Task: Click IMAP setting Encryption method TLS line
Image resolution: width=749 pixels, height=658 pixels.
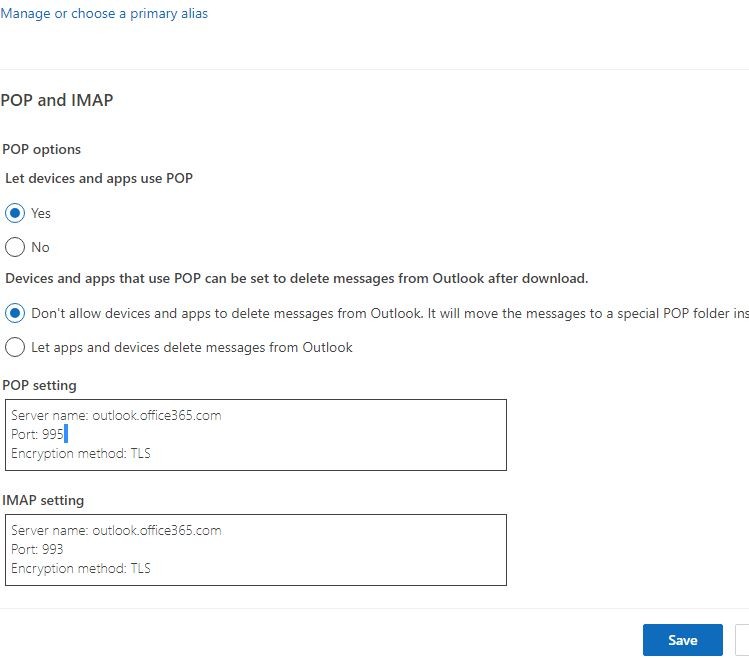Action: pyautogui.click(x=81, y=568)
